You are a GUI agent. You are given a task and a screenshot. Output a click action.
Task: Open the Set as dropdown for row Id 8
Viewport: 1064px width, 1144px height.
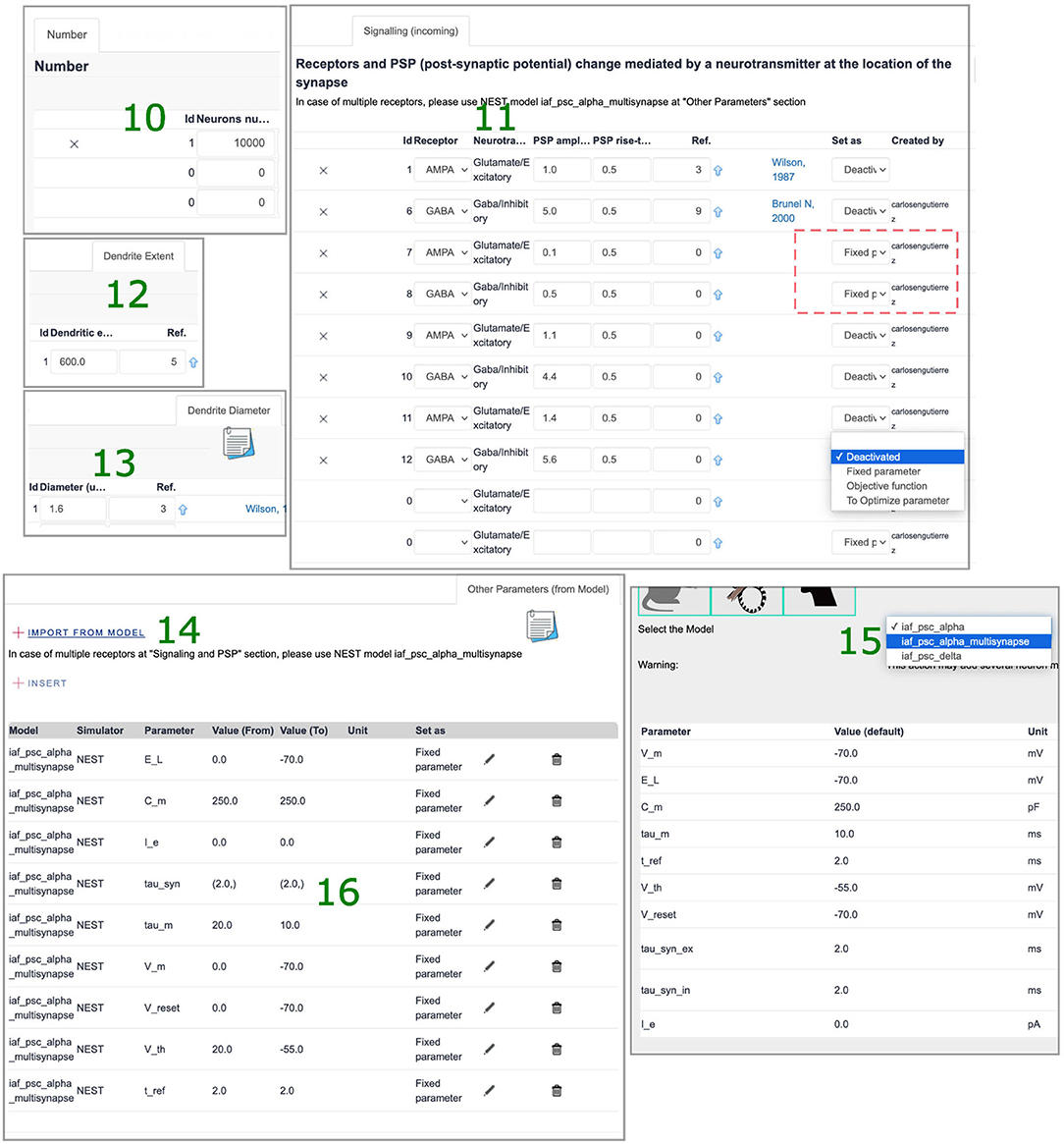[x=861, y=294]
